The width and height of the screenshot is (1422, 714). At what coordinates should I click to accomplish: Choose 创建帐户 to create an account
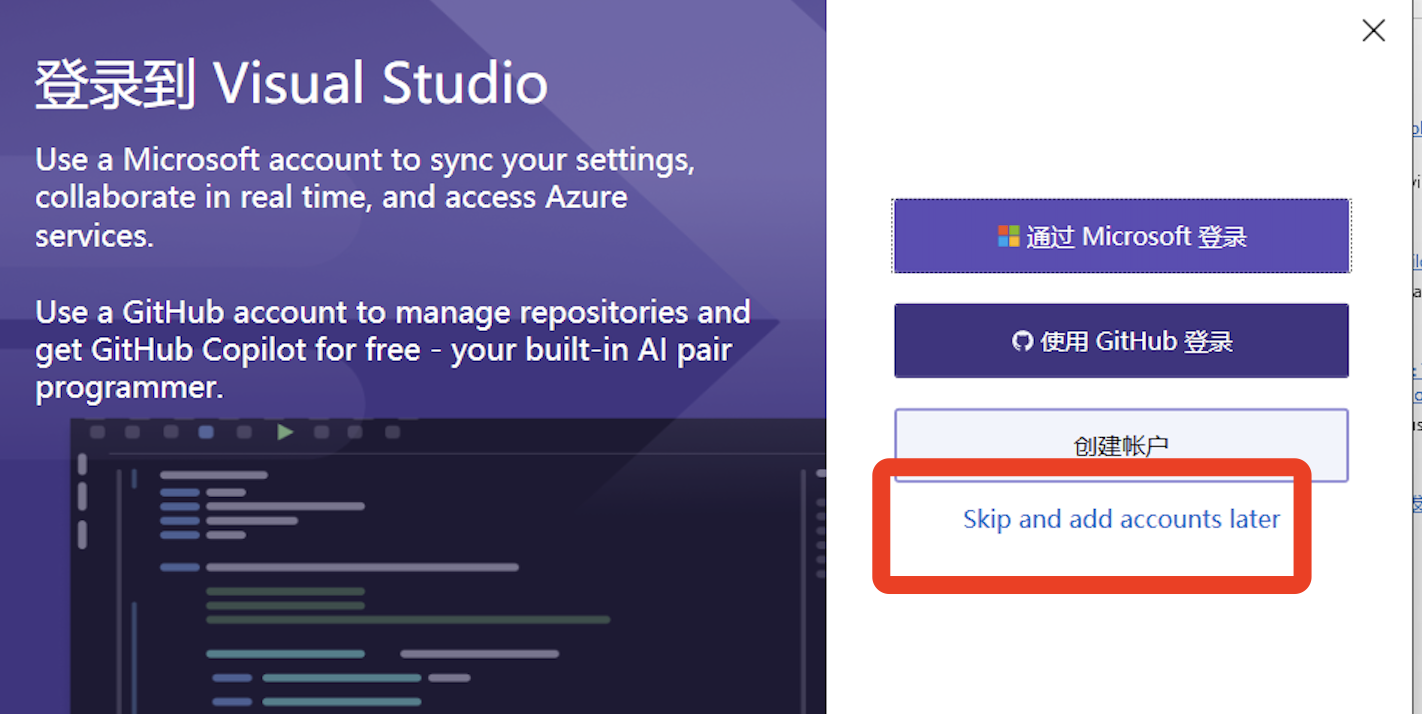[x=1121, y=445]
